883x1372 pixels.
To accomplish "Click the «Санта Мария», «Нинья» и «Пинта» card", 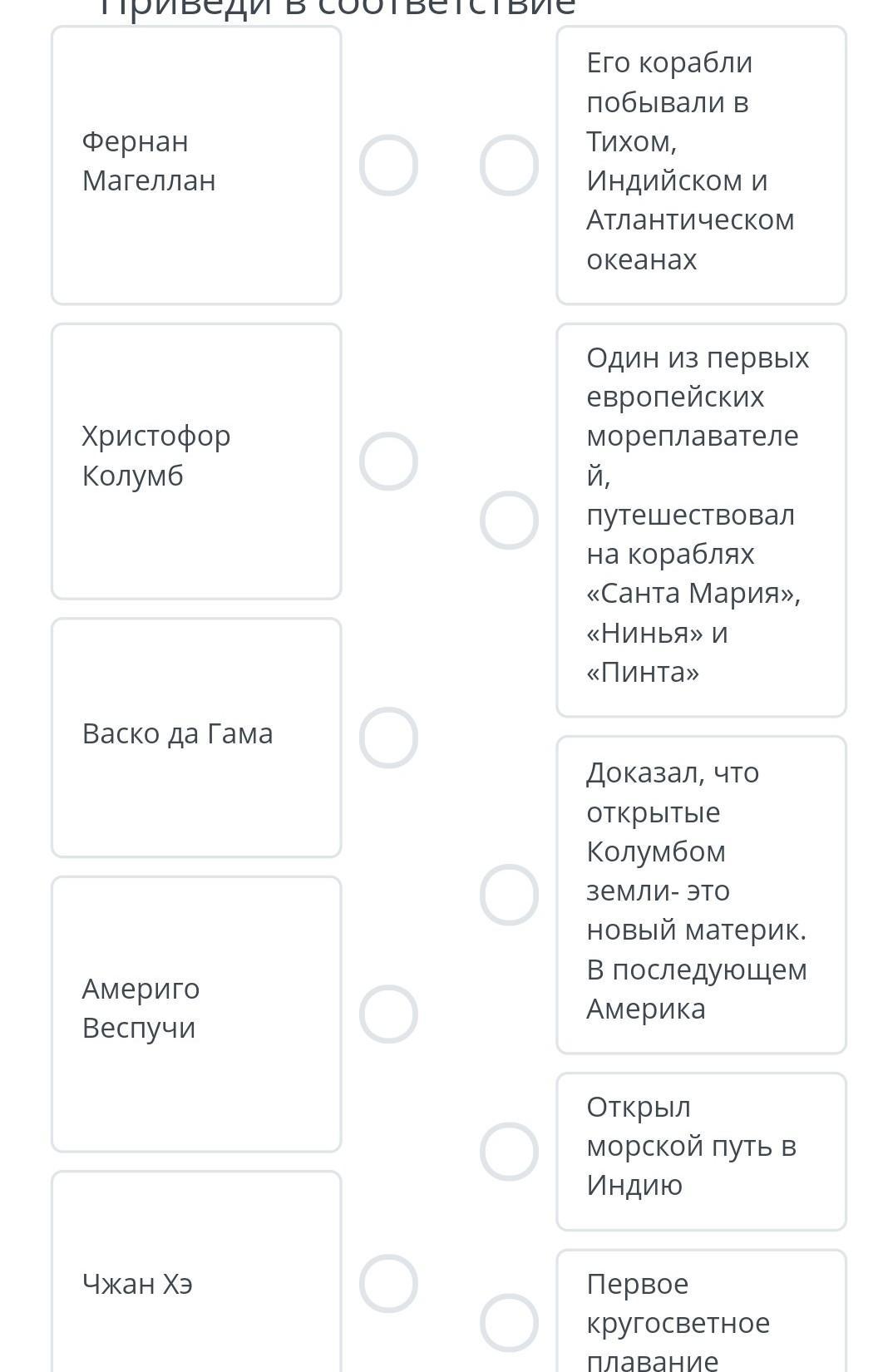I will pyautogui.click(x=701, y=520).
